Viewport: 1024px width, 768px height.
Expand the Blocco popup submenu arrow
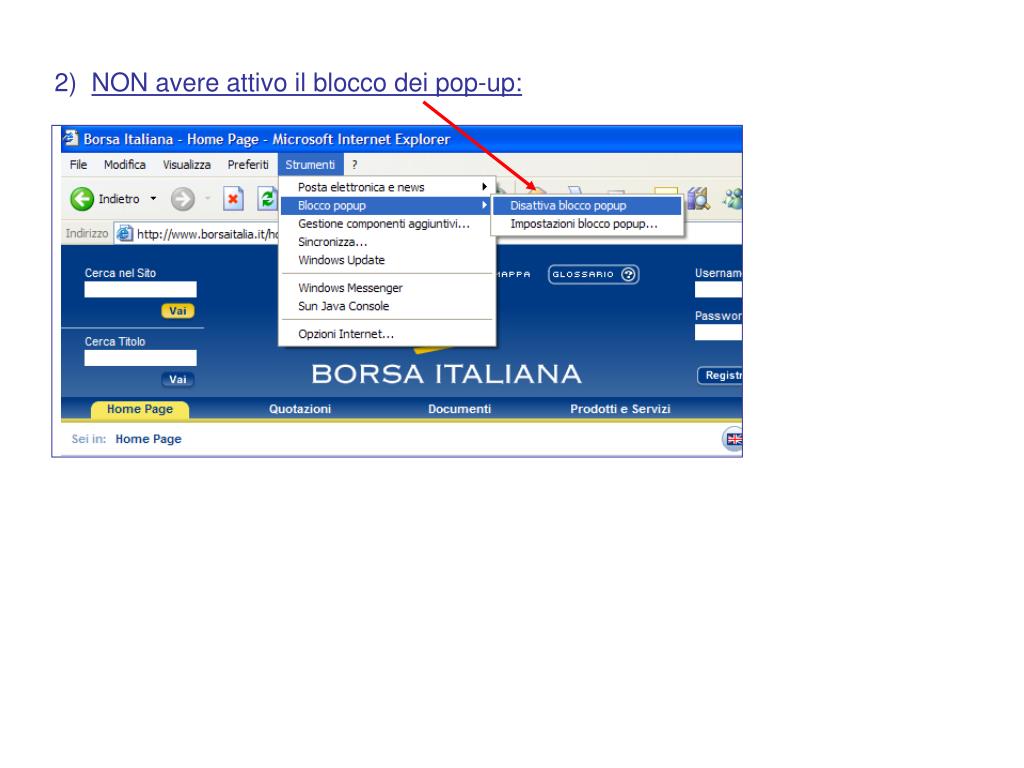pos(484,205)
